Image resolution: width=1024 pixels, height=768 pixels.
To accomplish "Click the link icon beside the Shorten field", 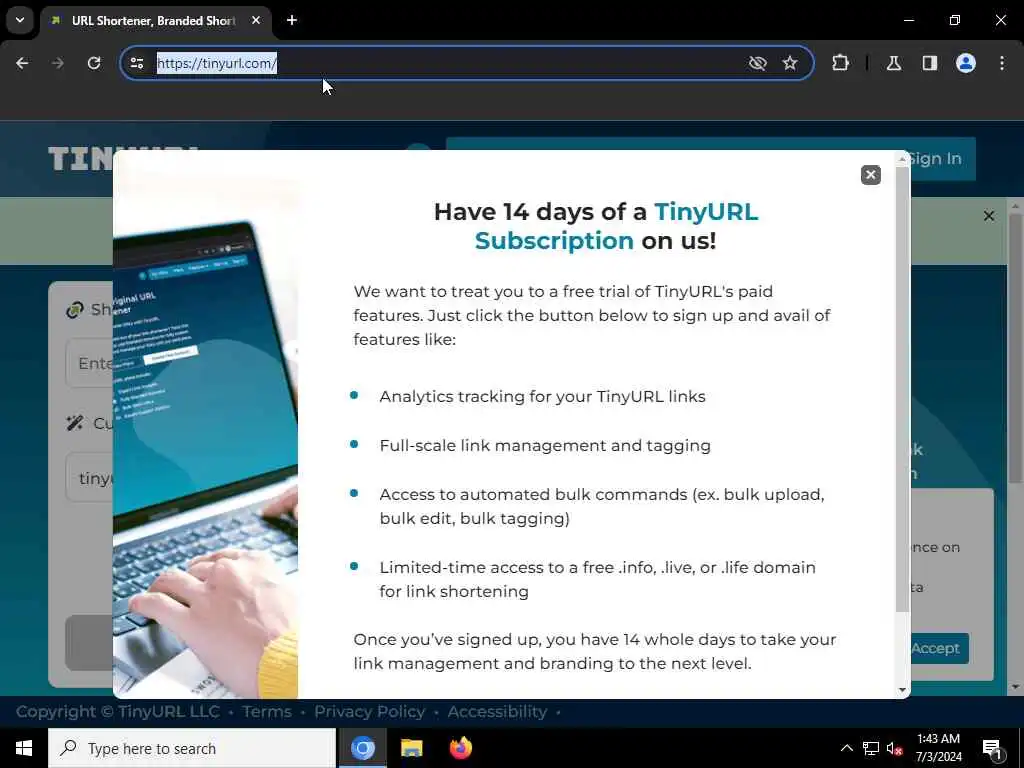I will (x=74, y=310).
